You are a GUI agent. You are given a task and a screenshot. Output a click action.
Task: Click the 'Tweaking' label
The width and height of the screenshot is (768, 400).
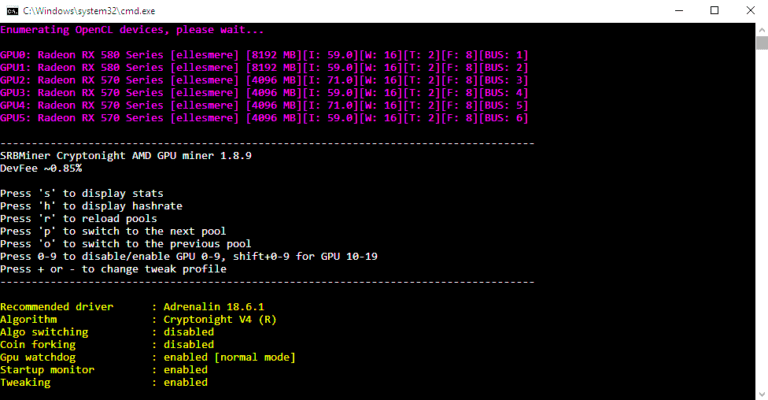25,383
